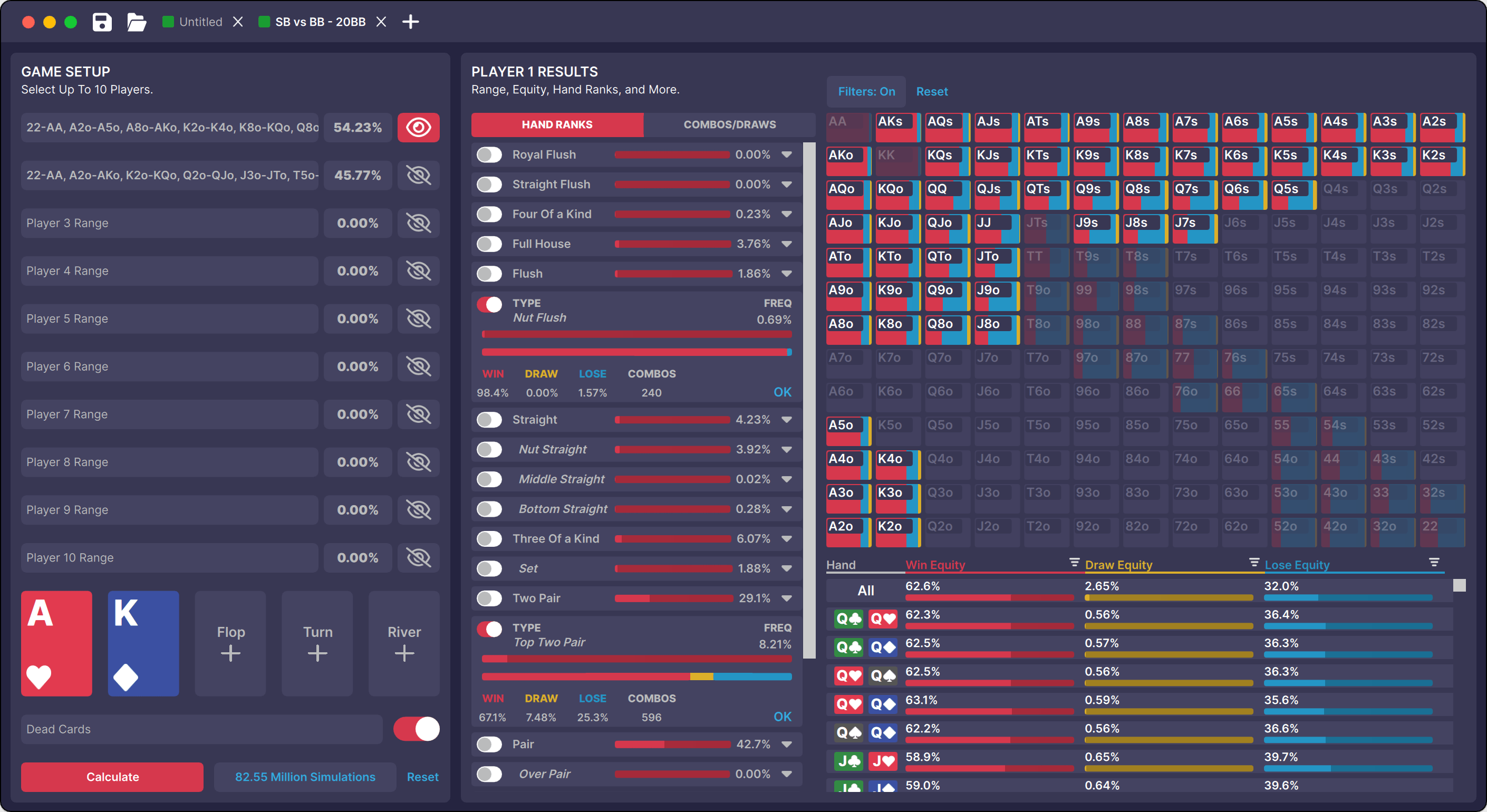Screen dimensions: 1487x812
Task: Toggle Three Of a Kind switch
Action: point(489,539)
